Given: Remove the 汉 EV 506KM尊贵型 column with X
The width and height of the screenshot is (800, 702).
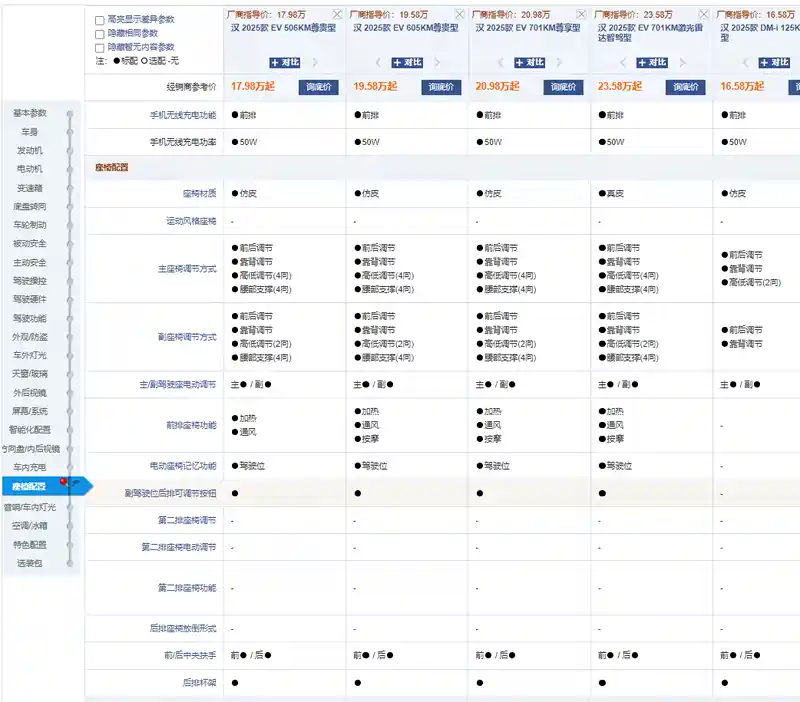Looking at the screenshot, I should [x=337, y=15].
